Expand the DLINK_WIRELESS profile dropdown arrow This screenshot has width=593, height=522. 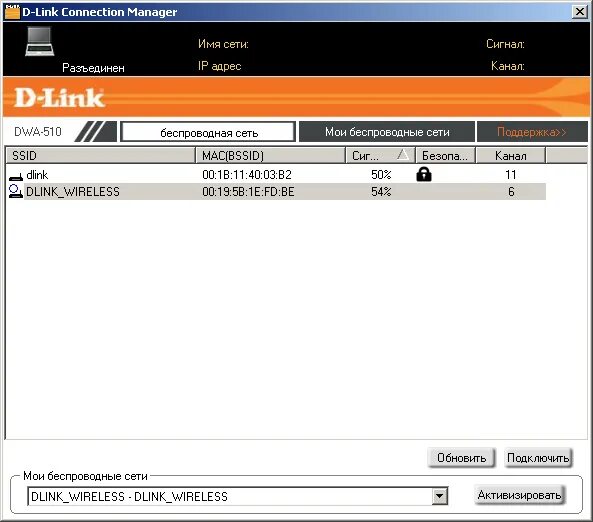pyautogui.click(x=439, y=496)
